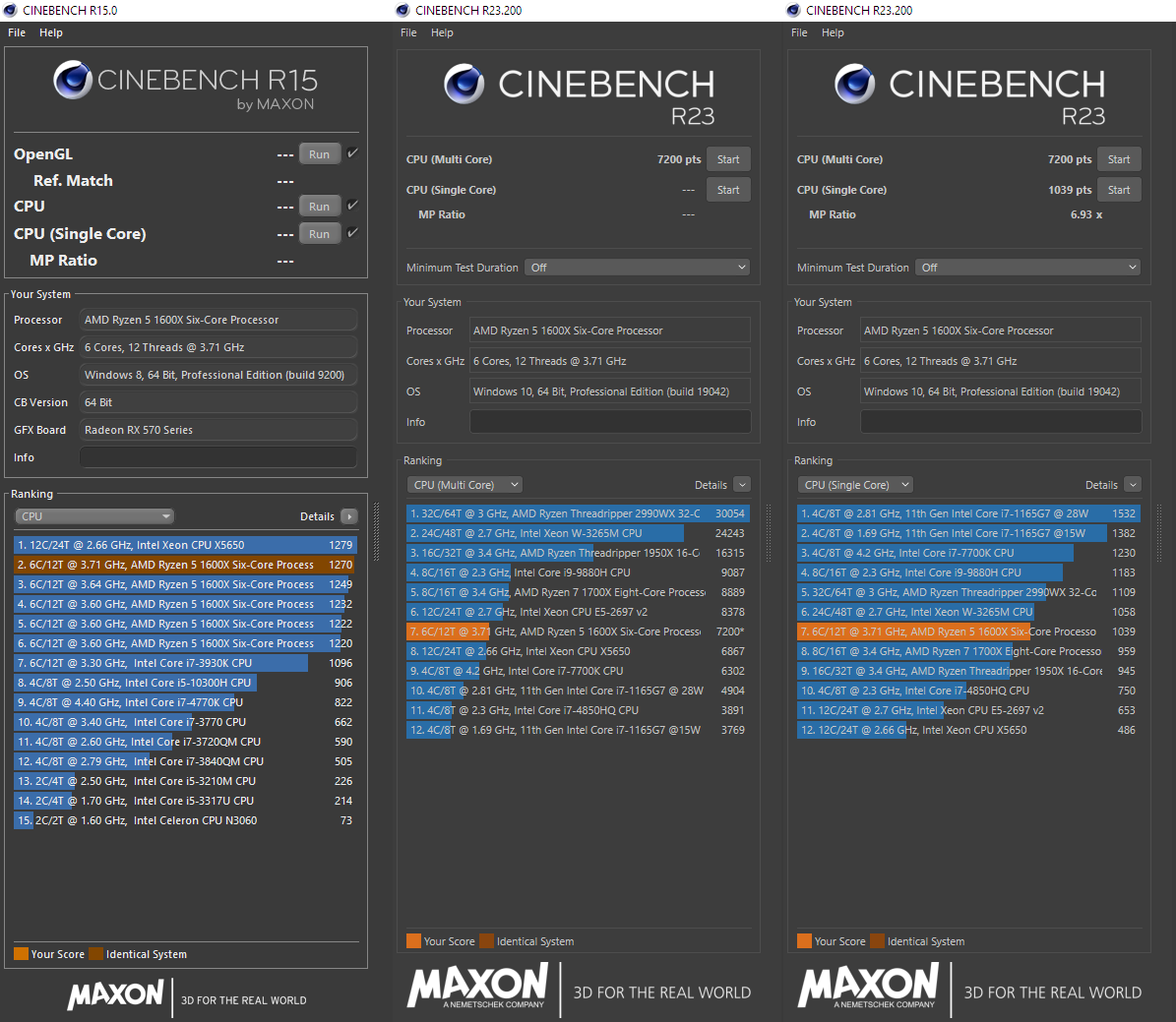Click the Cinebench R15.0 title bar app icon

click(11, 10)
